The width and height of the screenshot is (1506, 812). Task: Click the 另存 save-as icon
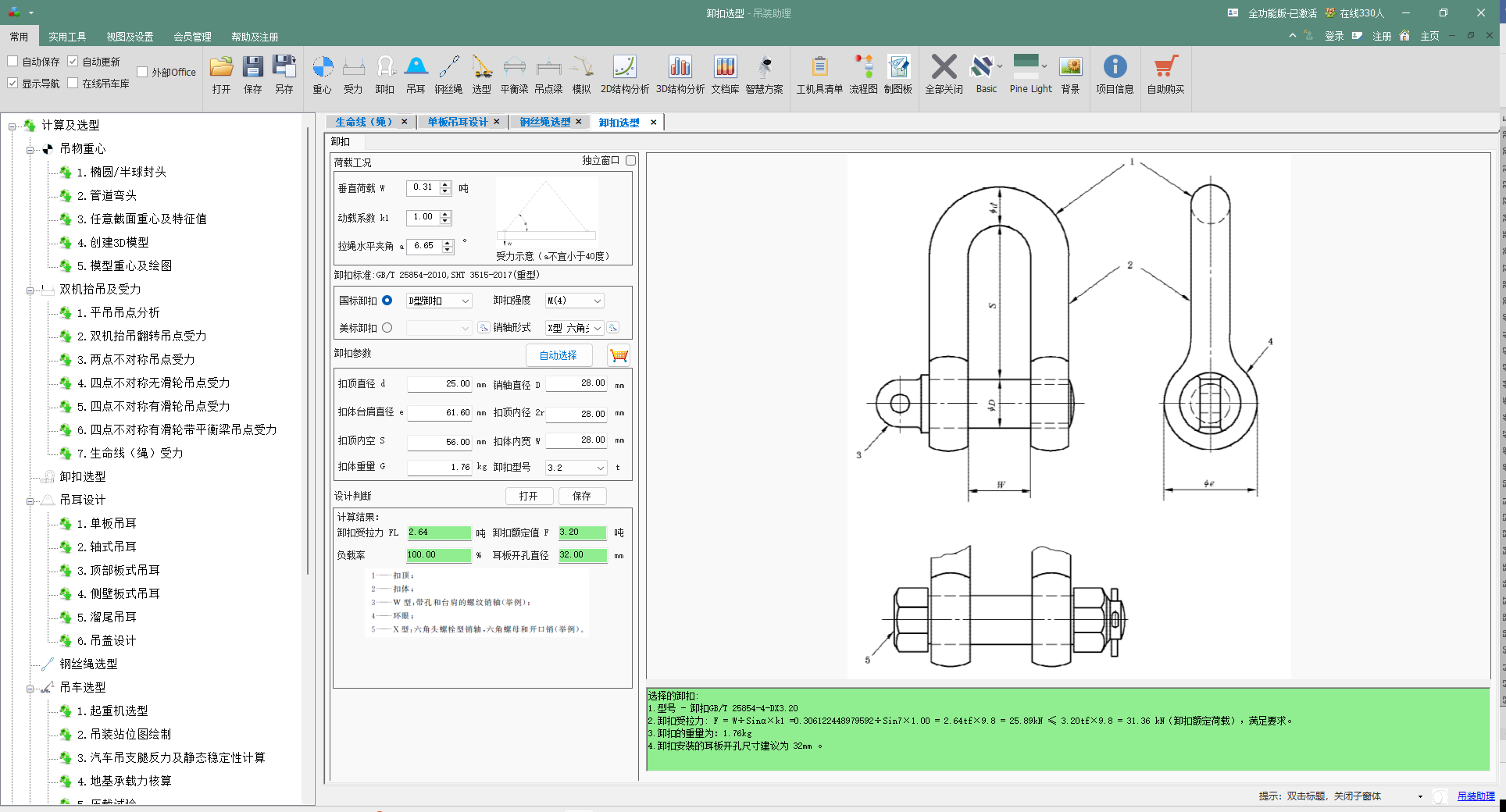[x=284, y=75]
